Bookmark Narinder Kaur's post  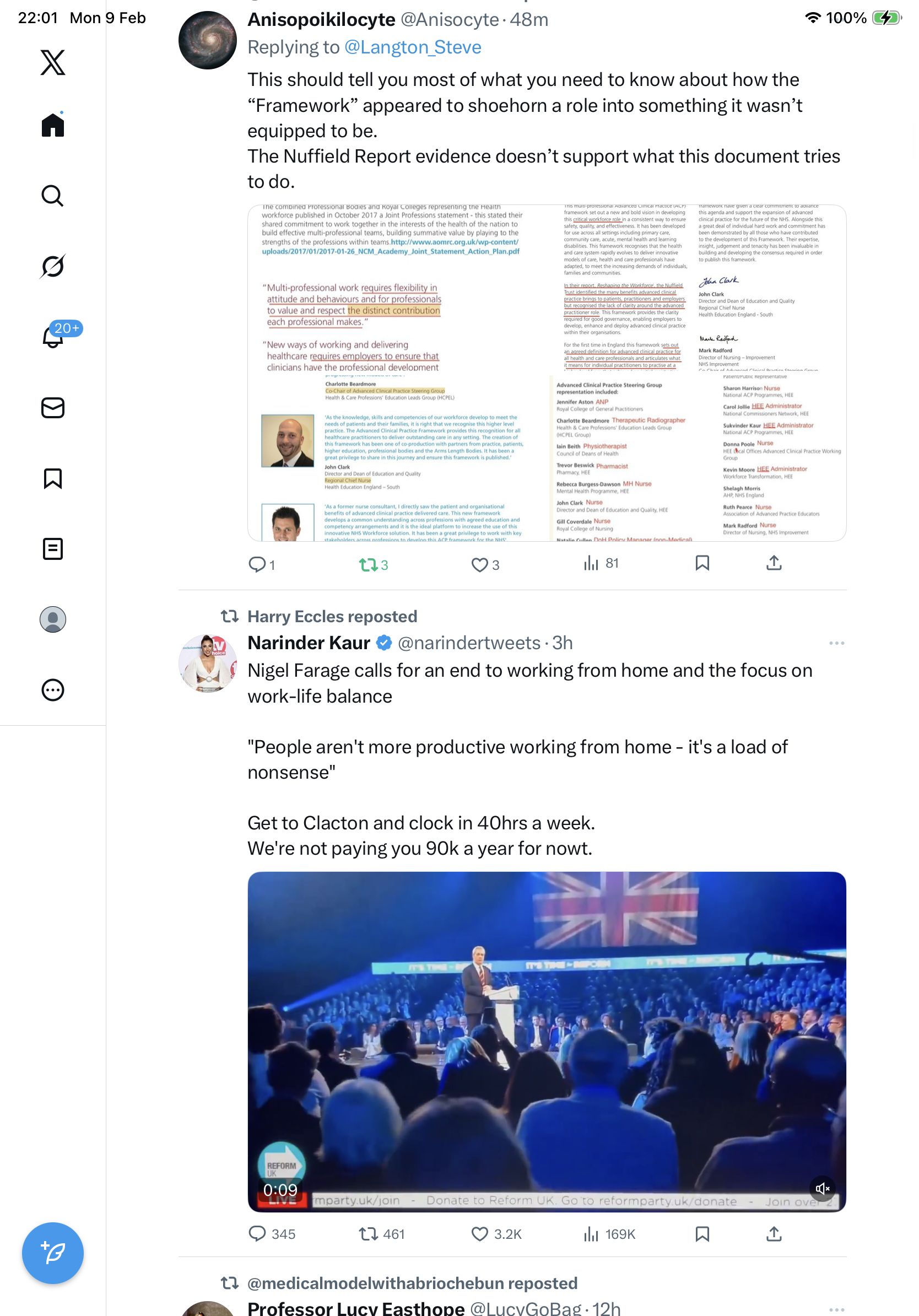[702, 1234]
